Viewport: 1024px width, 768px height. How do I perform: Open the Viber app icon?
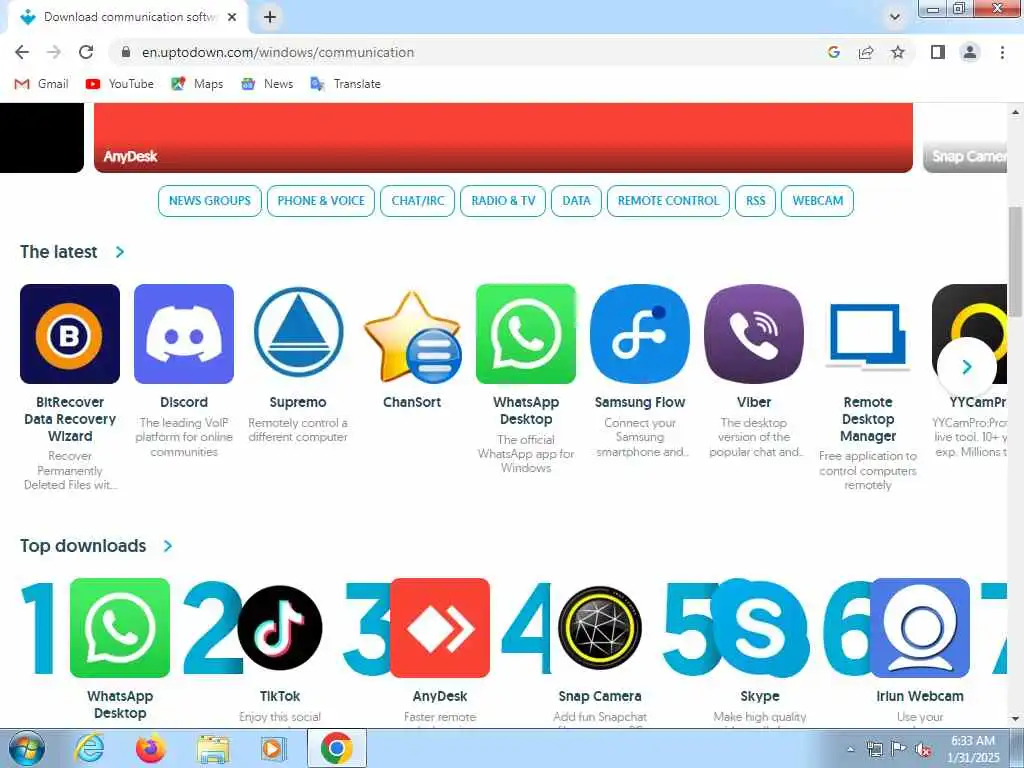[754, 334]
